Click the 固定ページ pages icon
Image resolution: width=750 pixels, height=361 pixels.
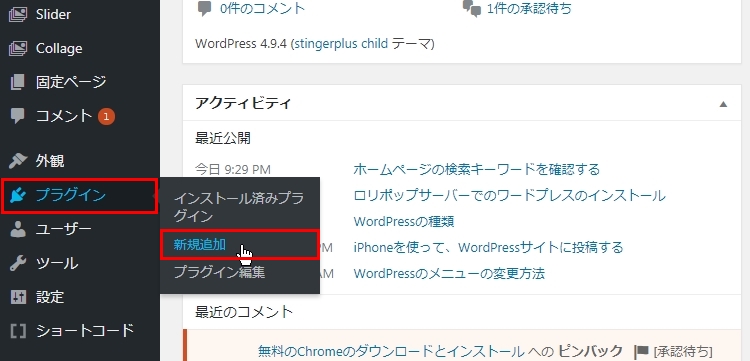pos(18,82)
